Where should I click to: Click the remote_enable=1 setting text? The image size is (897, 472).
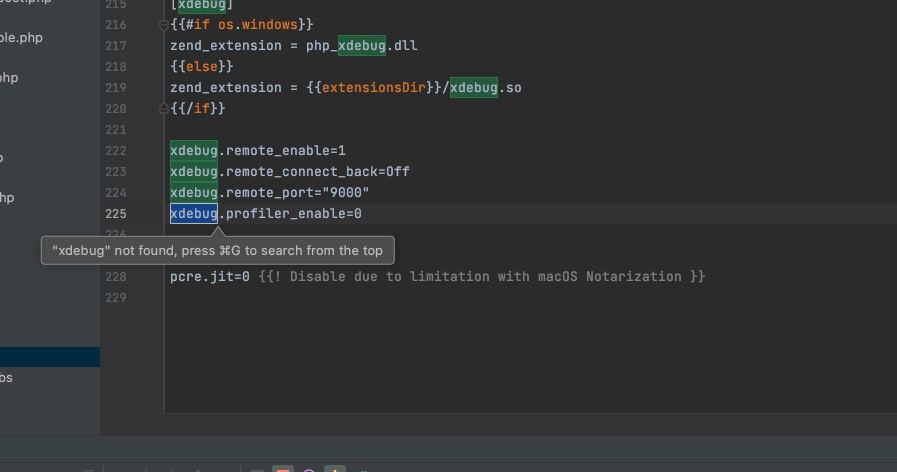click(285, 150)
